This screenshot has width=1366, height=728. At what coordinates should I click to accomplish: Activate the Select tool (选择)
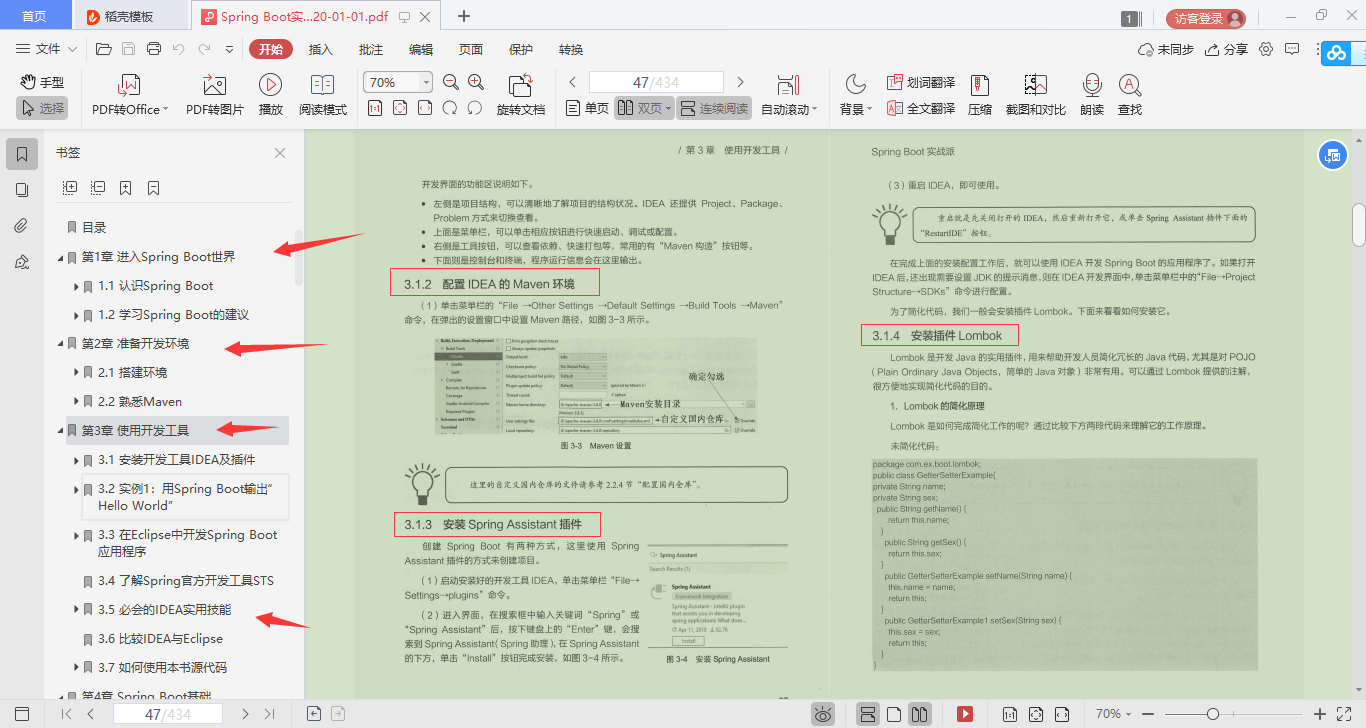click(x=42, y=108)
